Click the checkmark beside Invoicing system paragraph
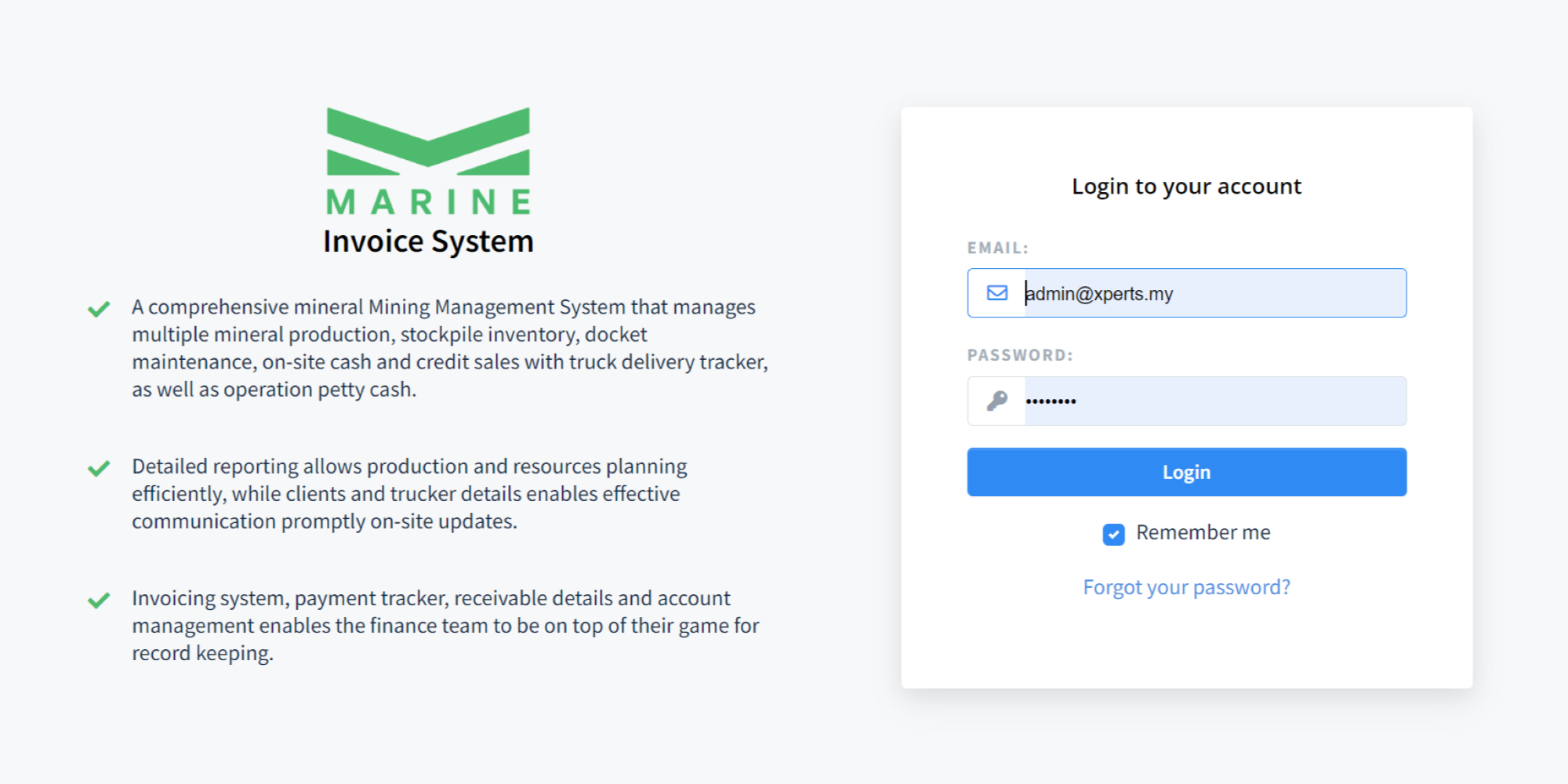The height and width of the screenshot is (784, 1568). coord(99,601)
